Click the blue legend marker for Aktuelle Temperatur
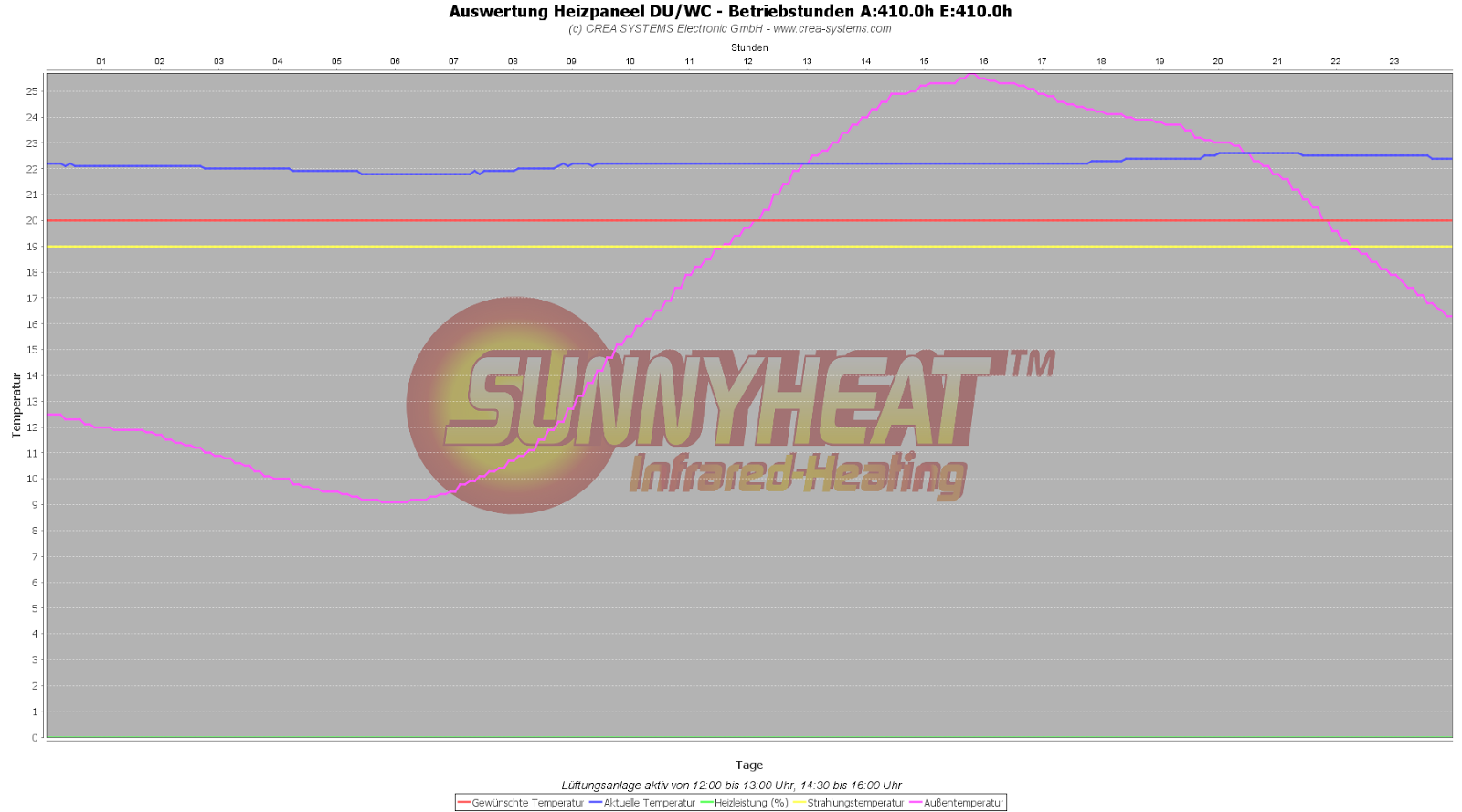The height and width of the screenshot is (812, 1462). [x=596, y=803]
